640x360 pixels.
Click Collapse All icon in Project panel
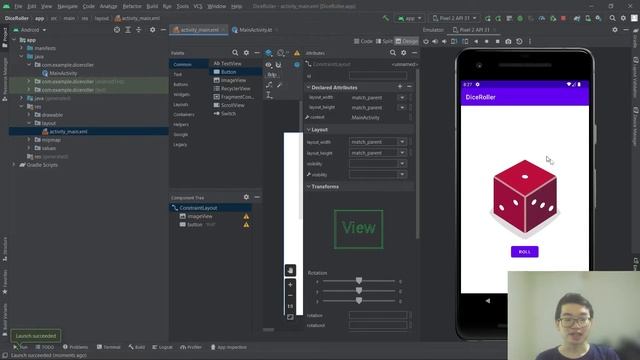point(139,30)
